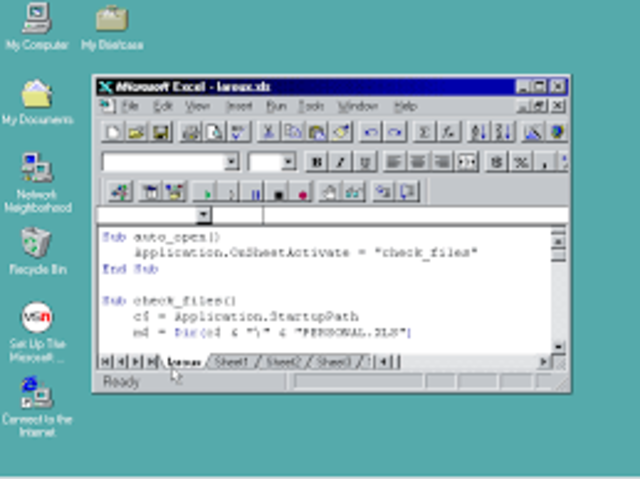Open the View menu
This screenshot has height=479, width=640.
coord(197,106)
